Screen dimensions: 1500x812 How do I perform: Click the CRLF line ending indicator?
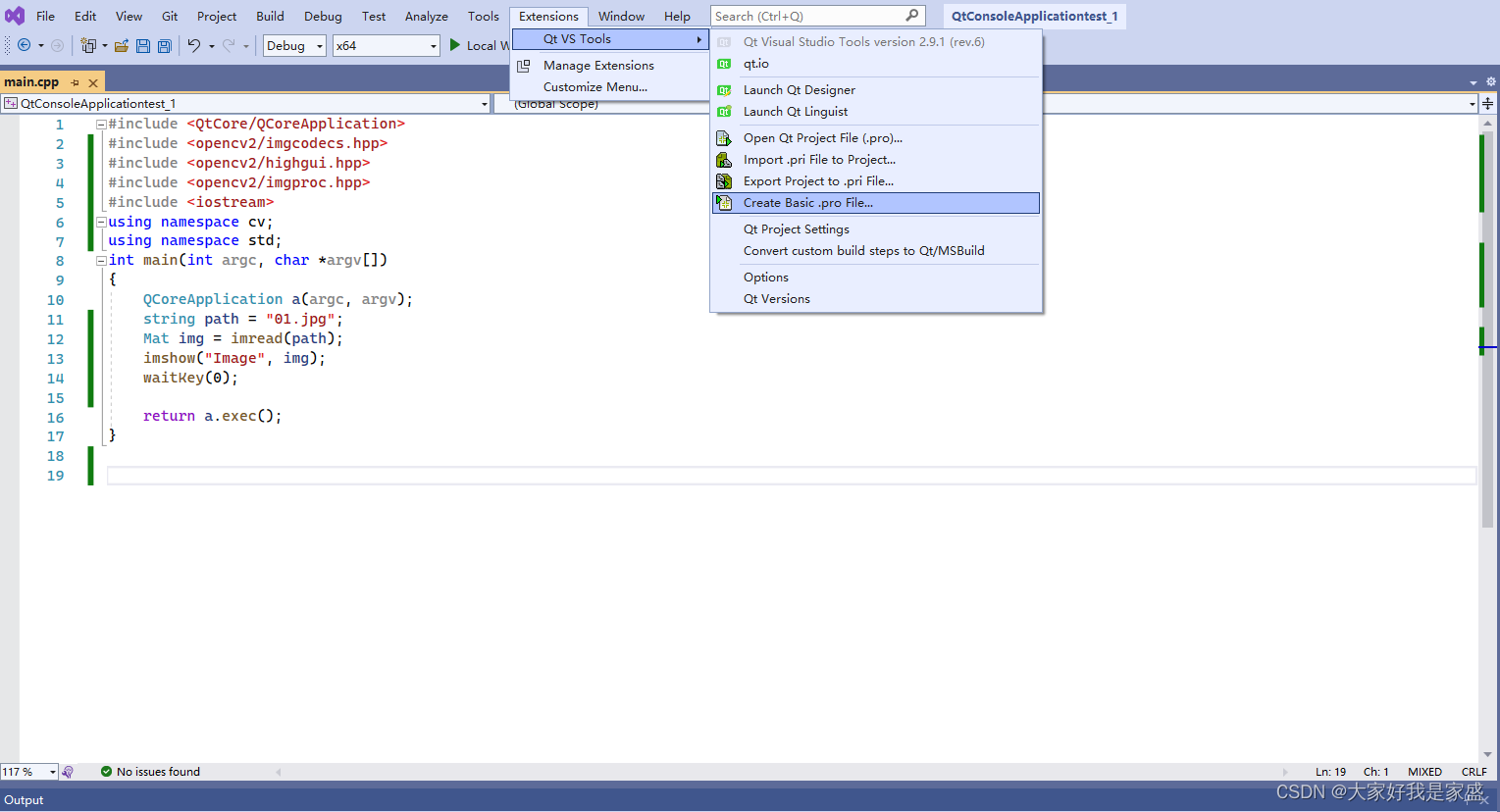point(1474,772)
